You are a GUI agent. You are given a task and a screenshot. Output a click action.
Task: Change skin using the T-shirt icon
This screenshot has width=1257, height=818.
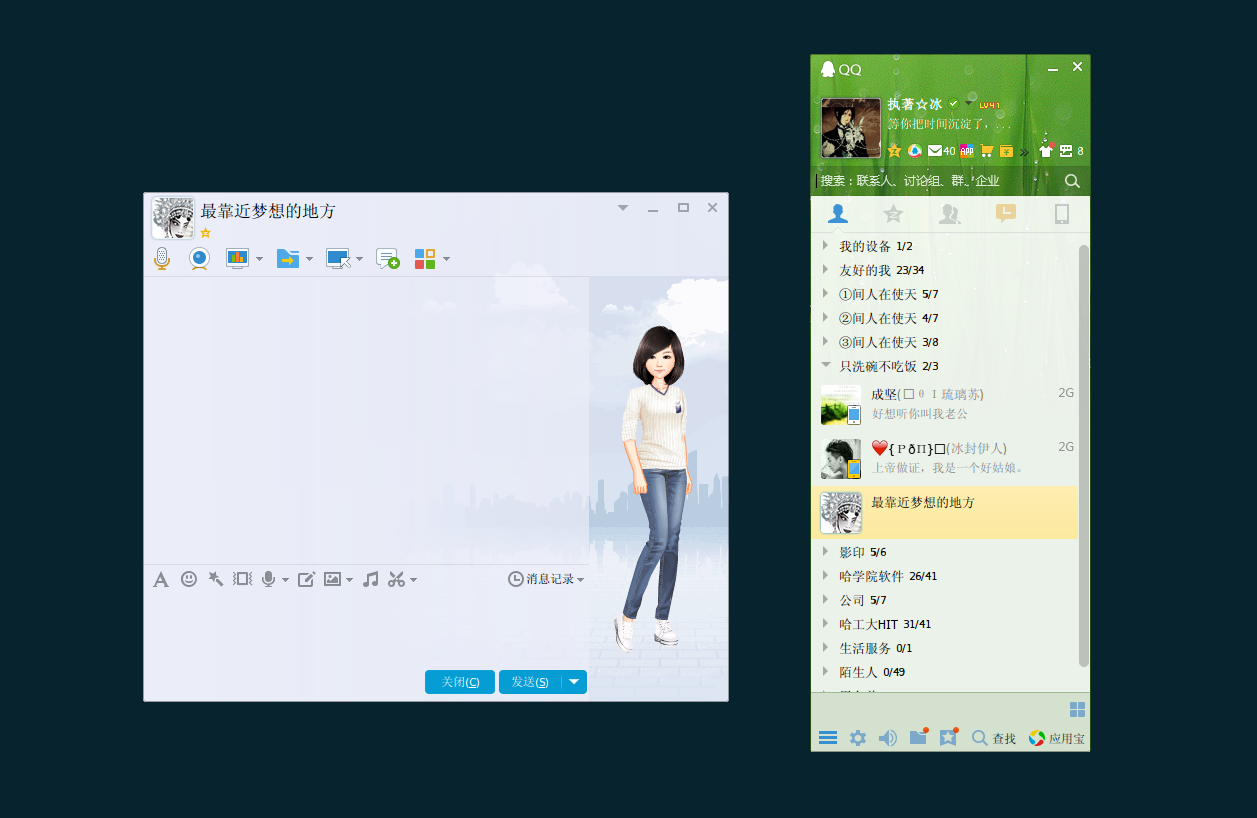point(1046,151)
